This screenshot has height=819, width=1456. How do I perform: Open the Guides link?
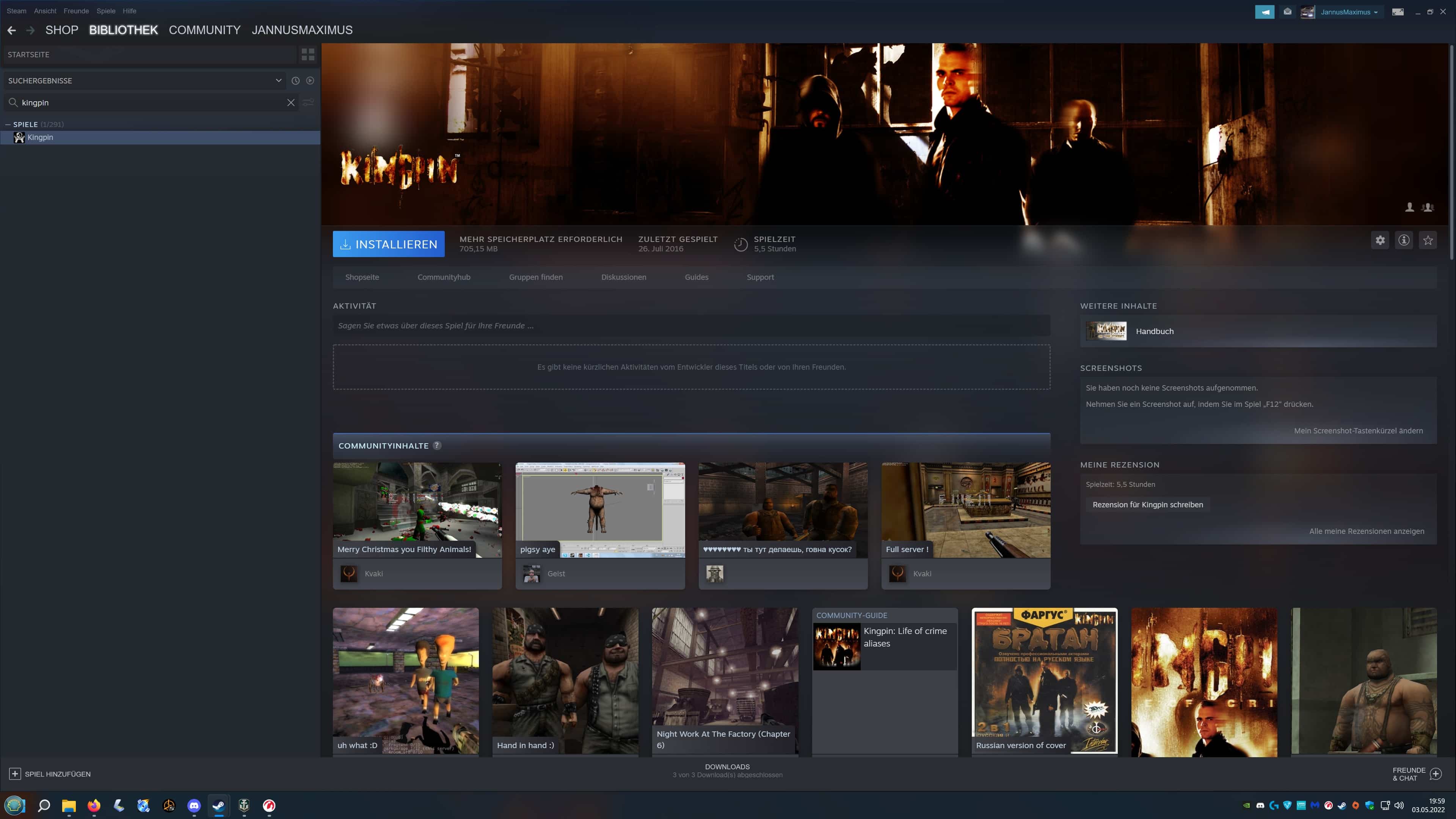click(697, 277)
